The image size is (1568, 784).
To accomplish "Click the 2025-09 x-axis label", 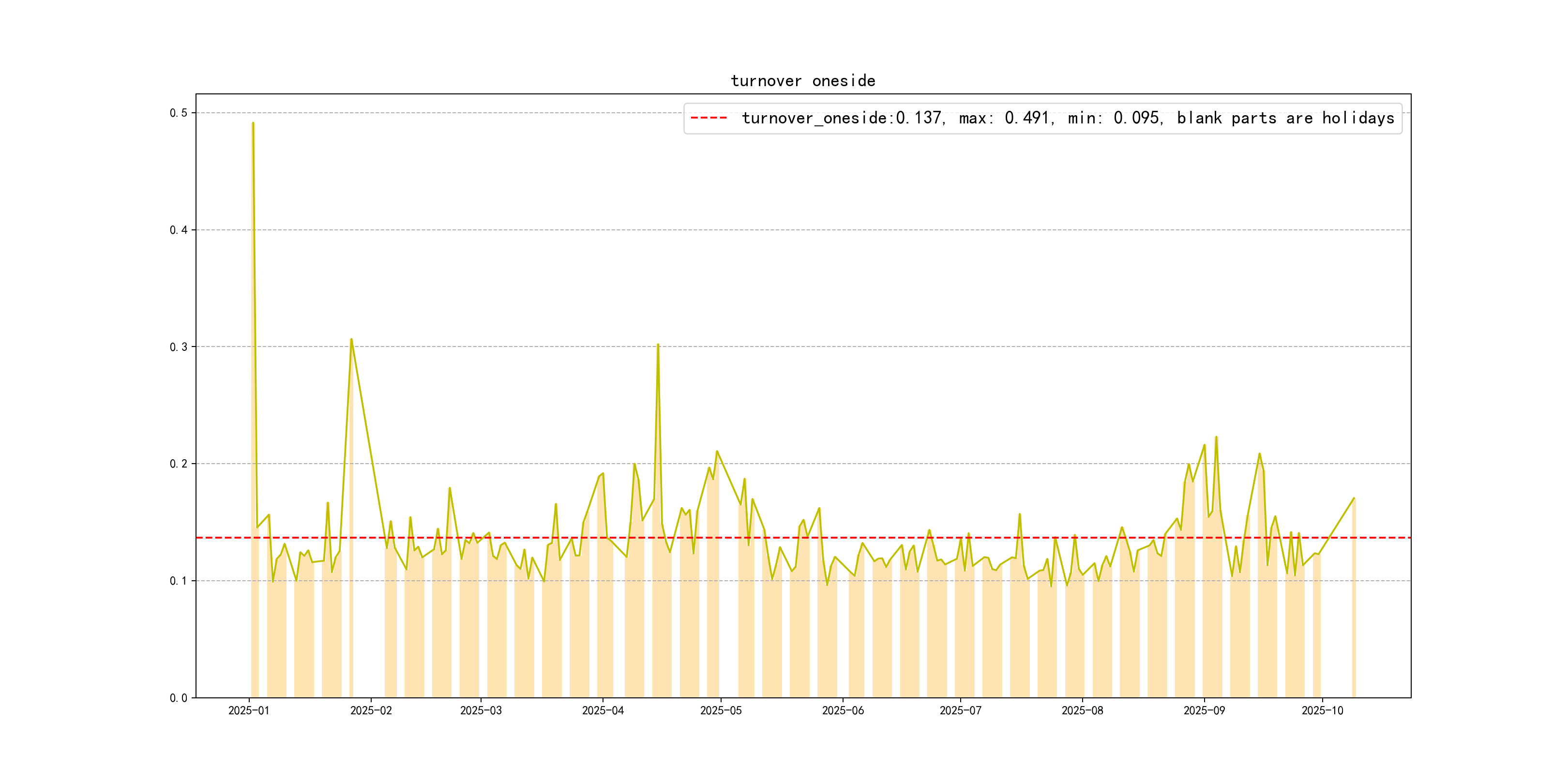I will coord(1204,710).
